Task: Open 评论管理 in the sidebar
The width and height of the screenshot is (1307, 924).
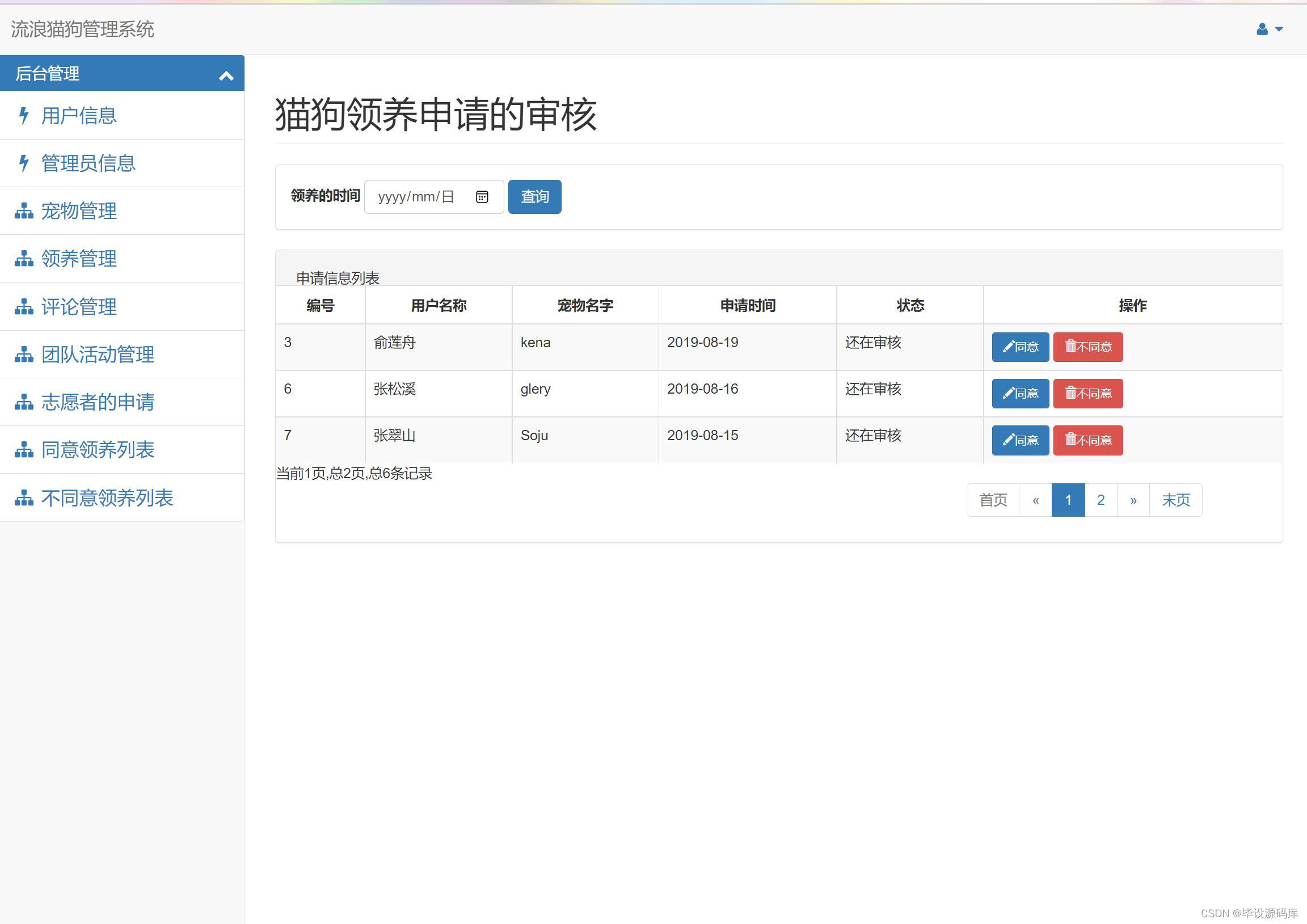Action: (x=122, y=307)
